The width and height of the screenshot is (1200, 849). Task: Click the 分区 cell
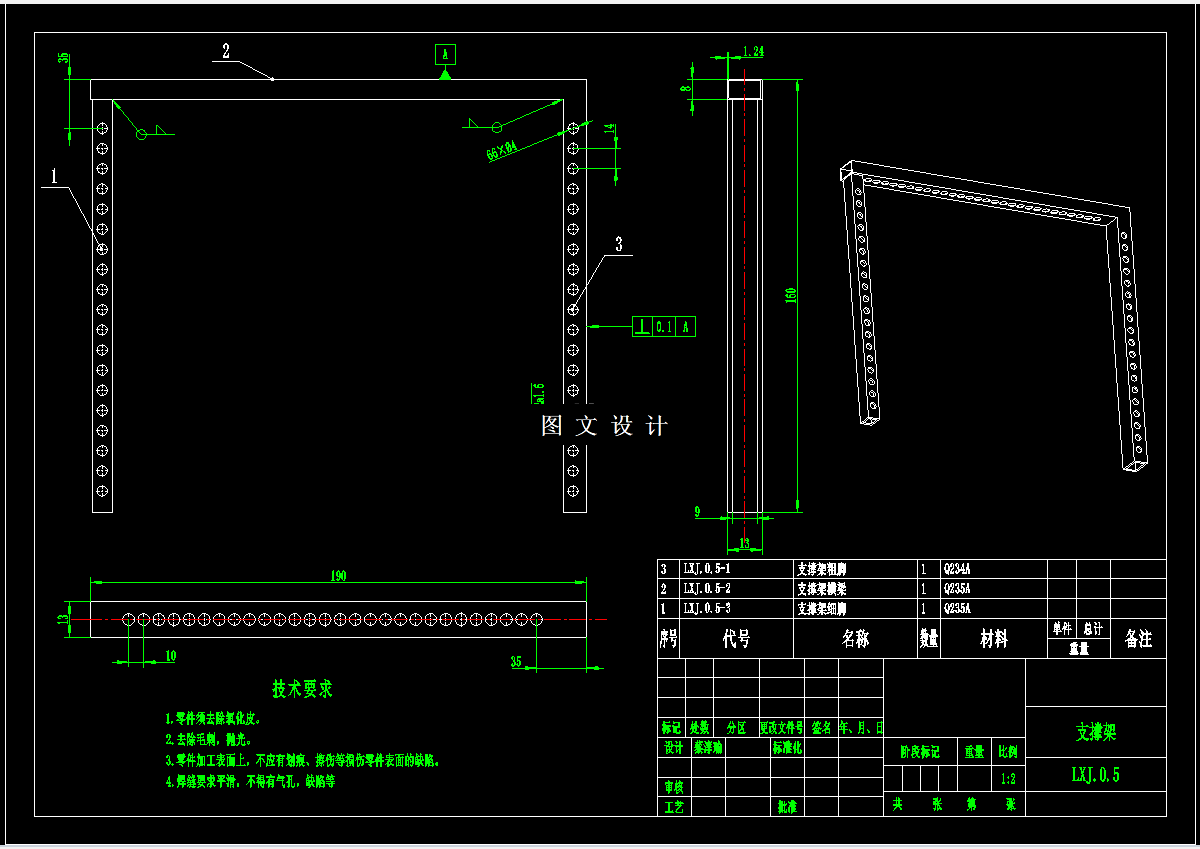[736, 728]
